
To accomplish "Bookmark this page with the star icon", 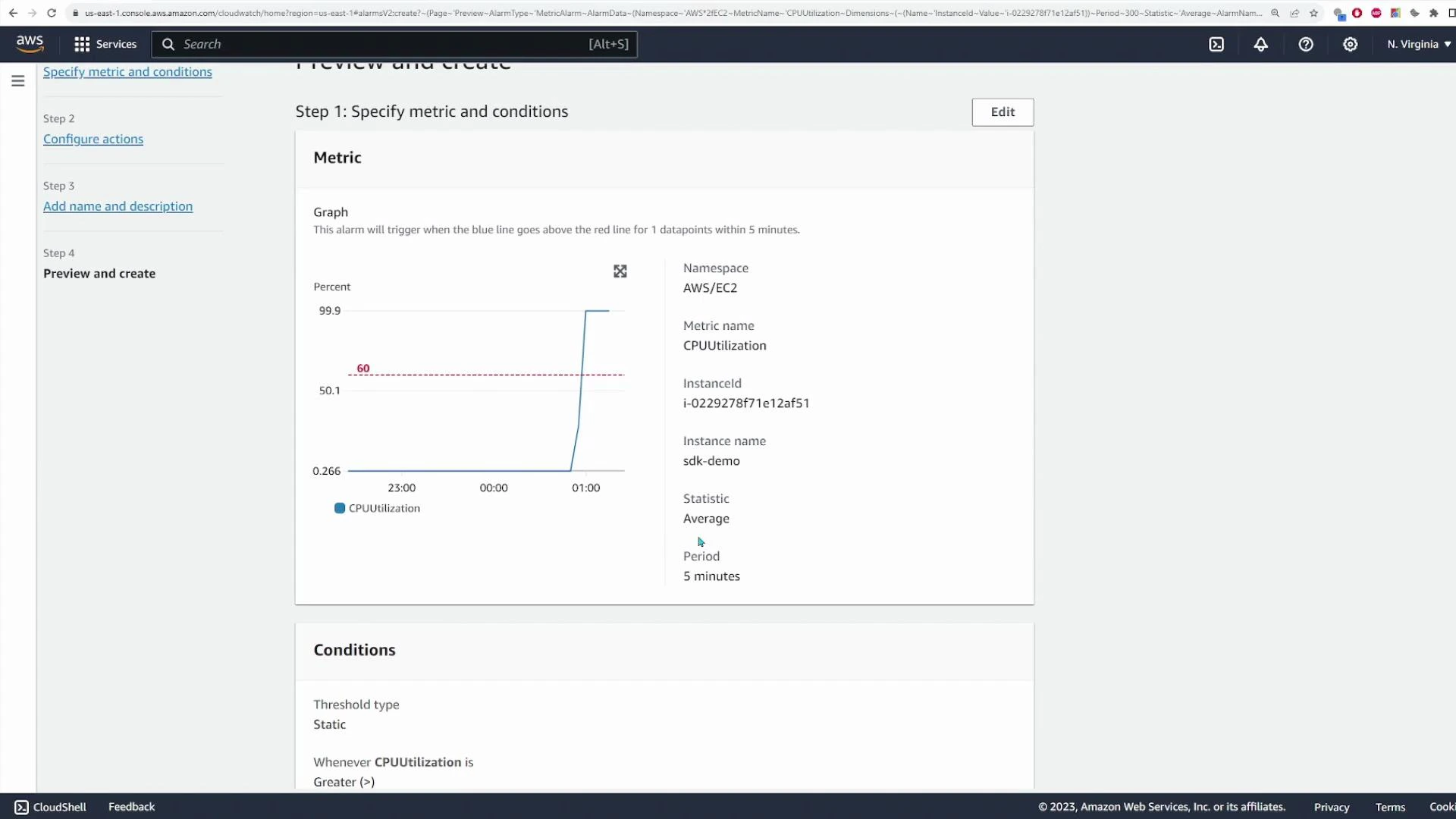I will pos(1314,13).
